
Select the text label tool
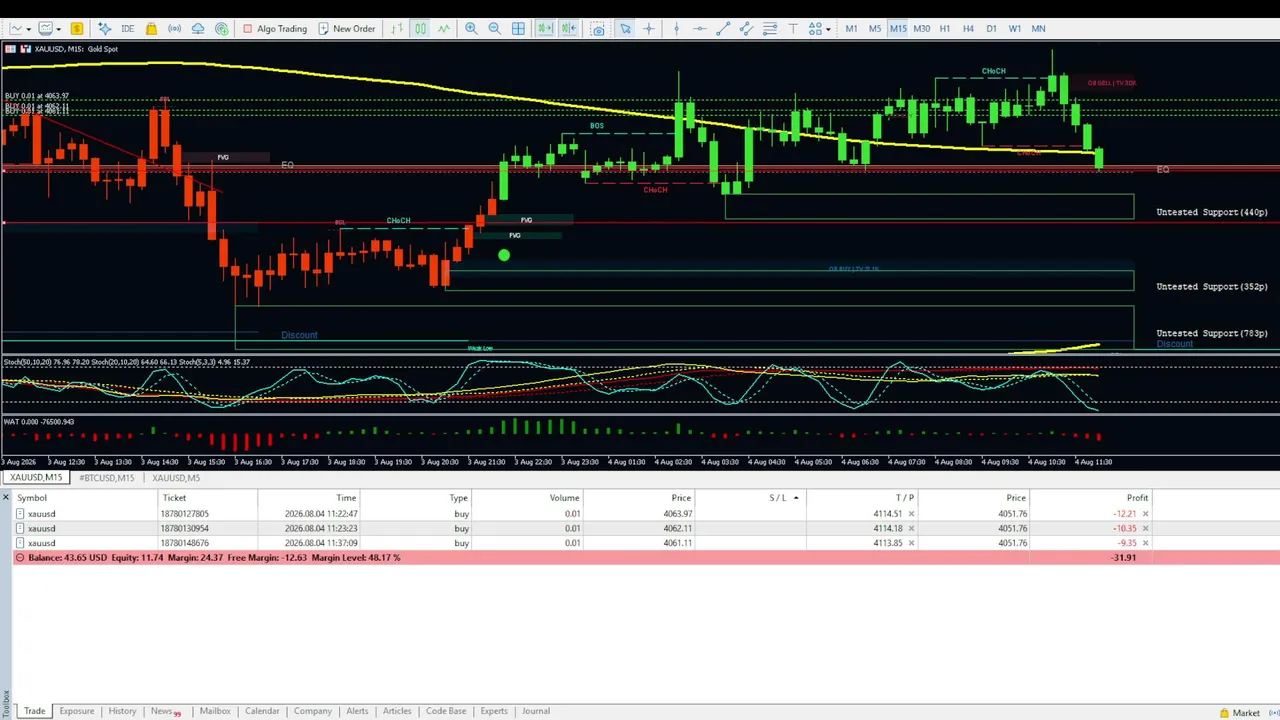coord(793,28)
